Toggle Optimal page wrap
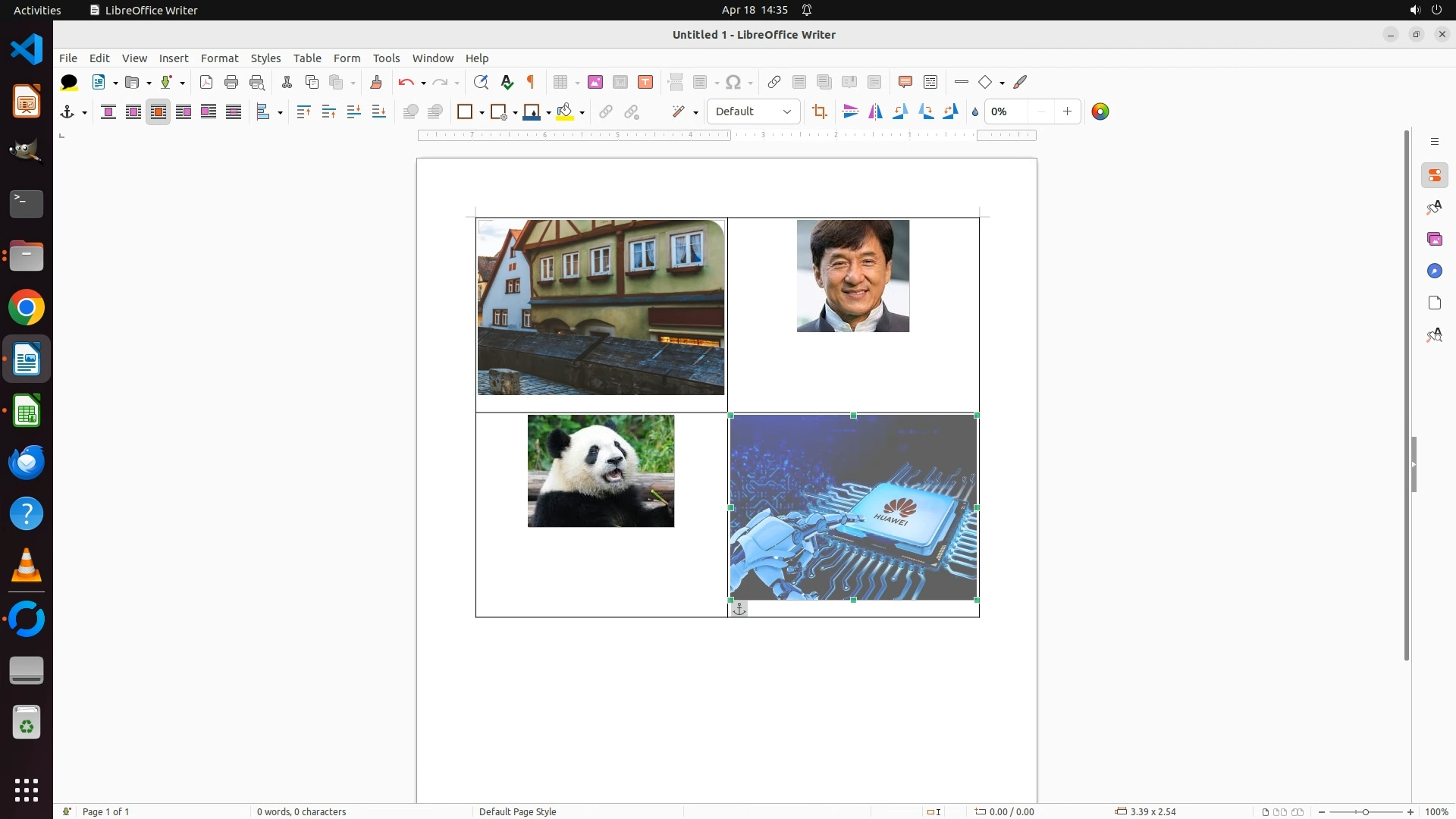 158,111
